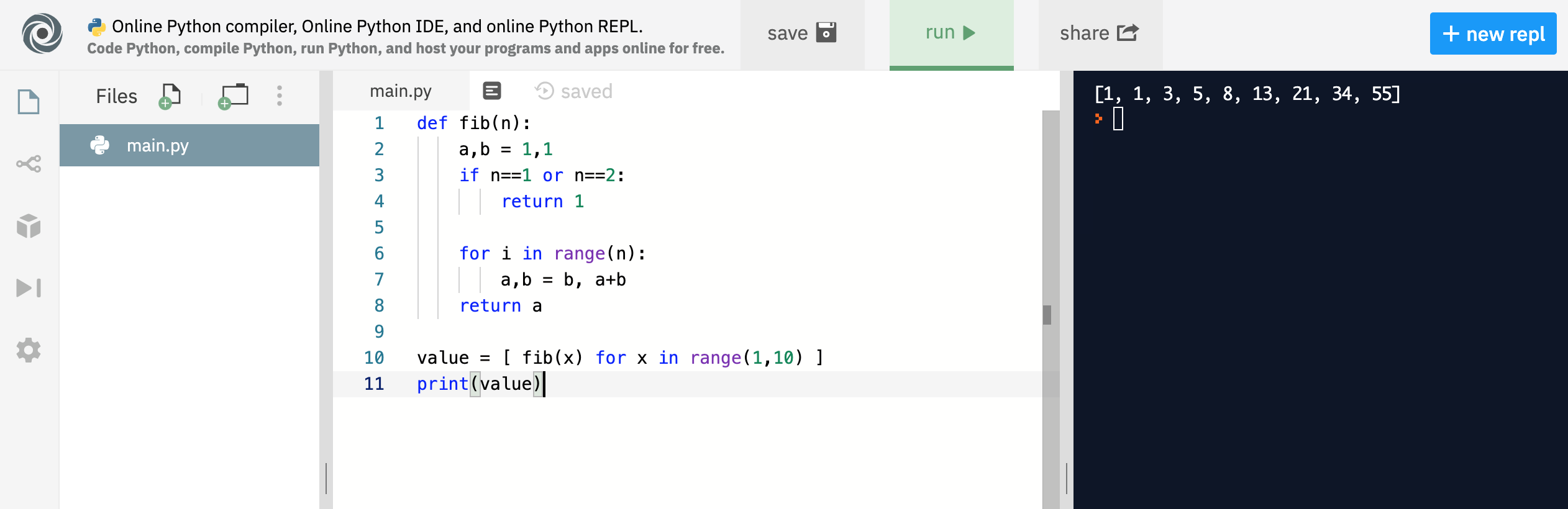Click the 'if n==1 or n==2:' line
Screen dimensions: 1568x509
pyautogui.click(x=542, y=175)
